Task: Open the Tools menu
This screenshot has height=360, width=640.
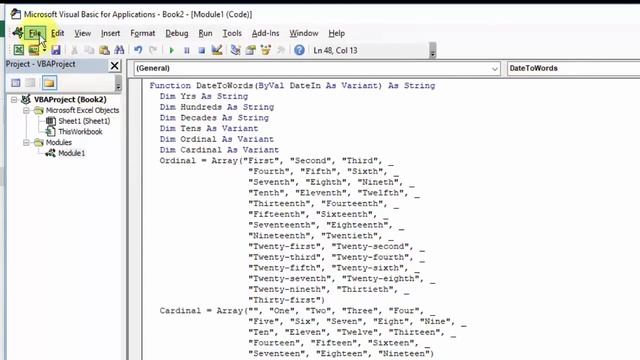Action: pyautogui.click(x=232, y=33)
